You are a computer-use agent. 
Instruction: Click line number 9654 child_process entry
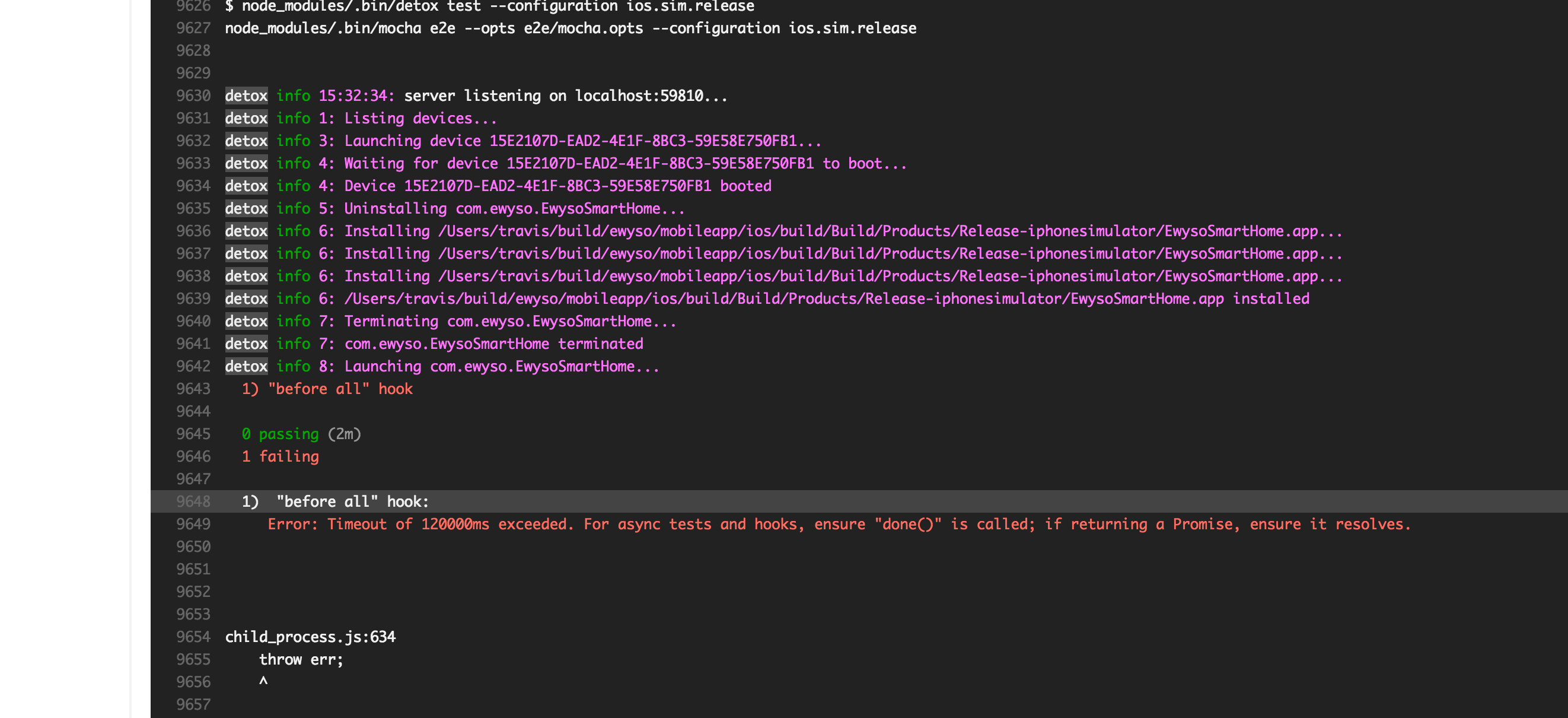tap(193, 636)
